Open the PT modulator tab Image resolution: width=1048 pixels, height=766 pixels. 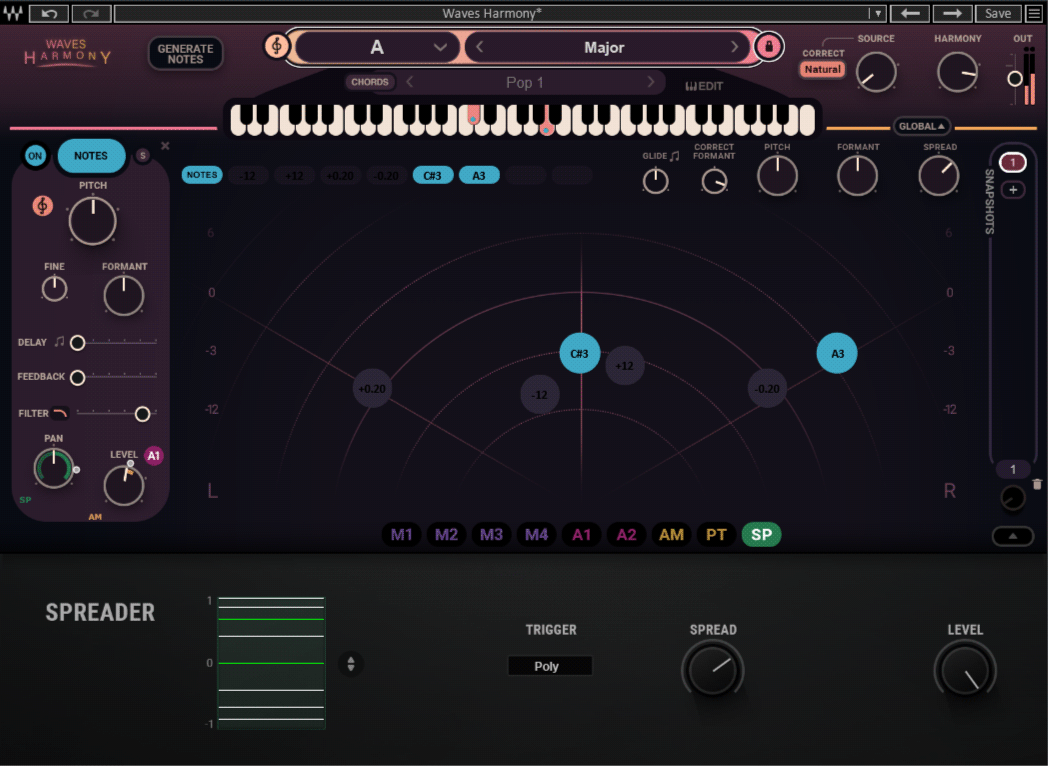tap(716, 535)
